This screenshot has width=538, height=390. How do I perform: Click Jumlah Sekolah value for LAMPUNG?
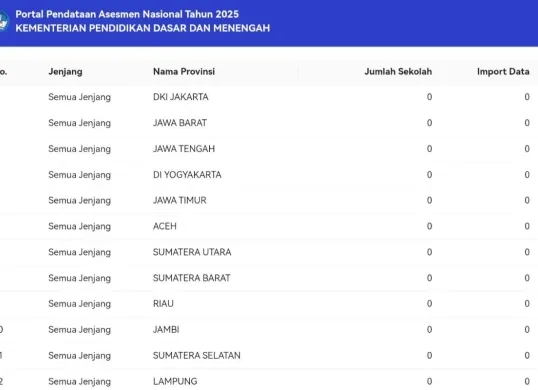click(x=429, y=381)
